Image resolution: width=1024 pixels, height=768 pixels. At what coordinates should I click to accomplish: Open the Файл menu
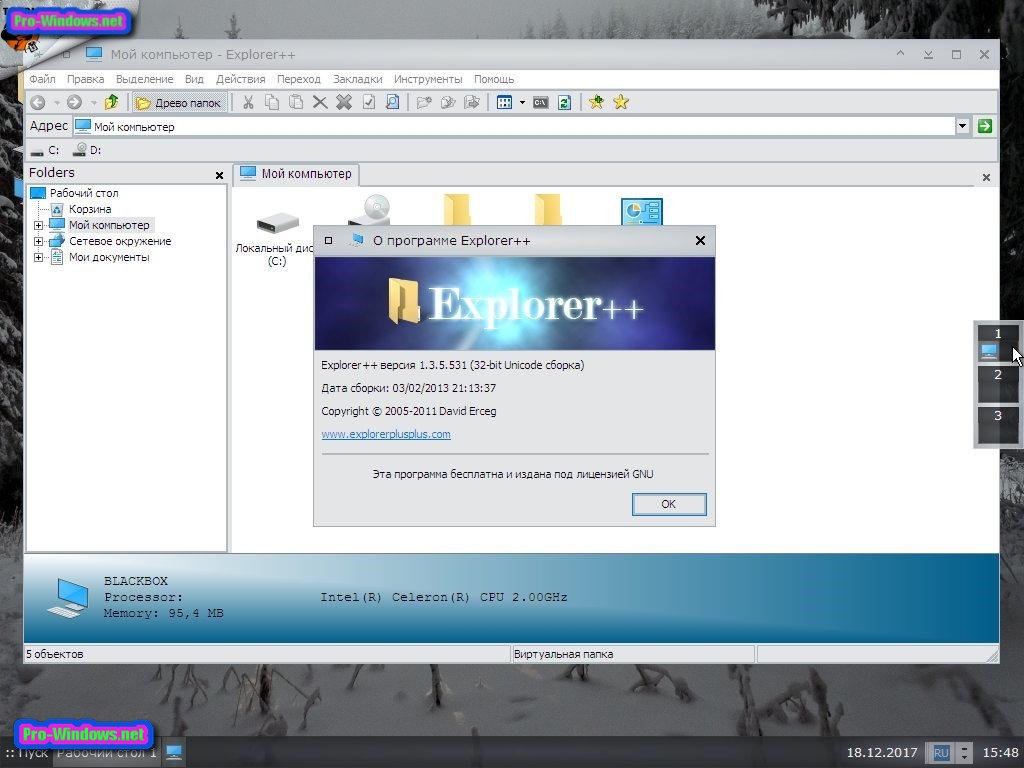pyautogui.click(x=42, y=79)
